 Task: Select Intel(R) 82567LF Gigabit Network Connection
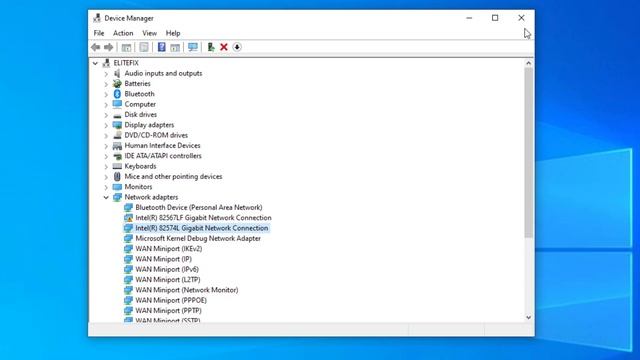click(x=203, y=218)
